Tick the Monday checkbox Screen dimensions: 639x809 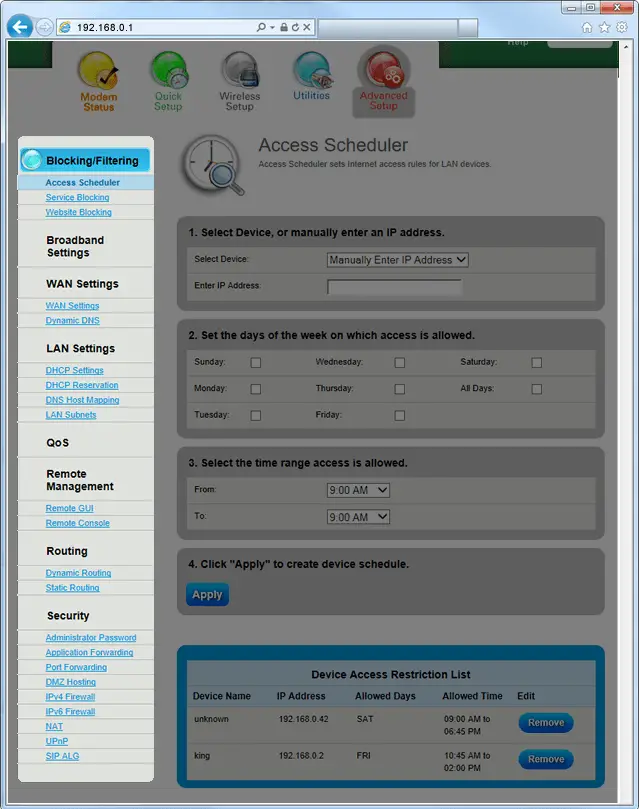coord(255,389)
